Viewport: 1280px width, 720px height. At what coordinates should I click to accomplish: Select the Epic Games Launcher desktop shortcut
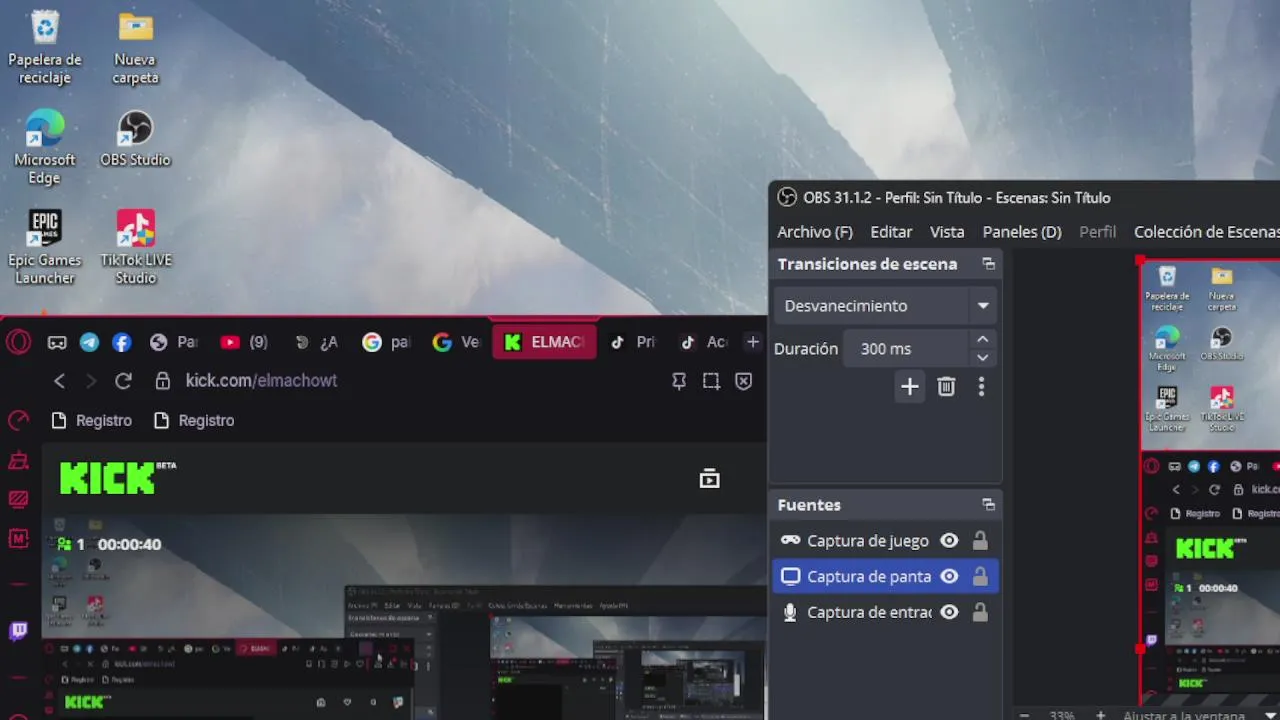click(45, 247)
